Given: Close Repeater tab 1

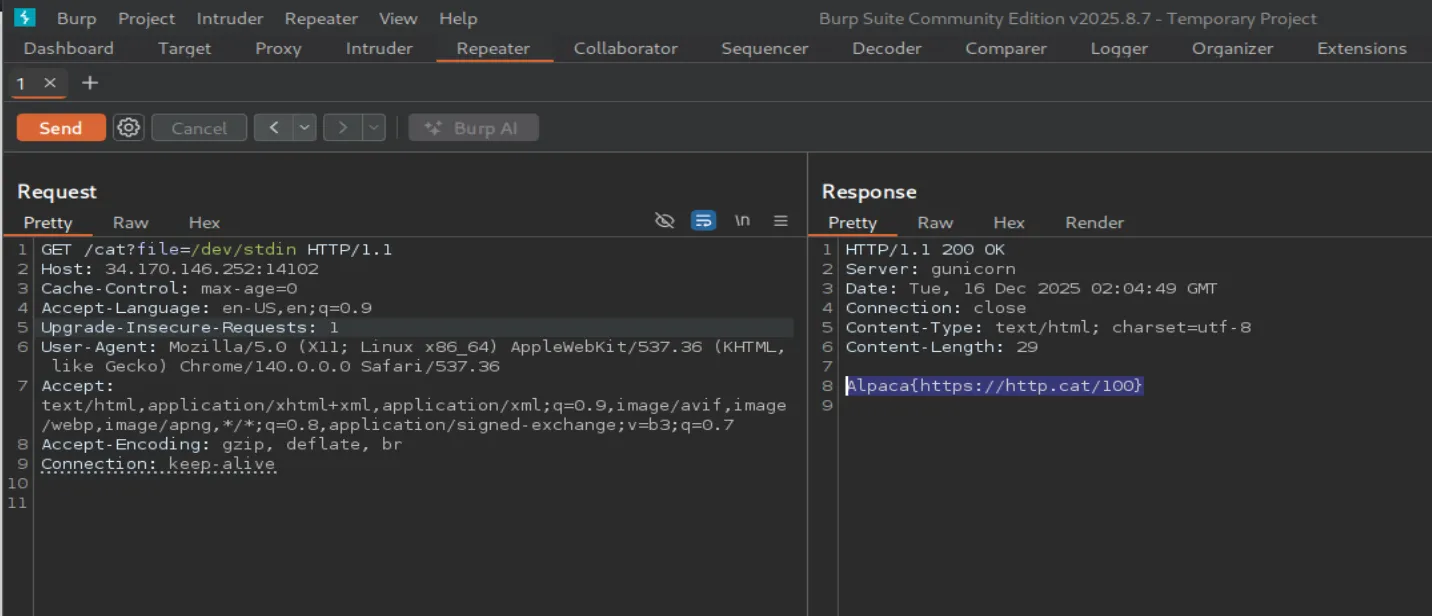Looking at the screenshot, I should click(50, 83).
